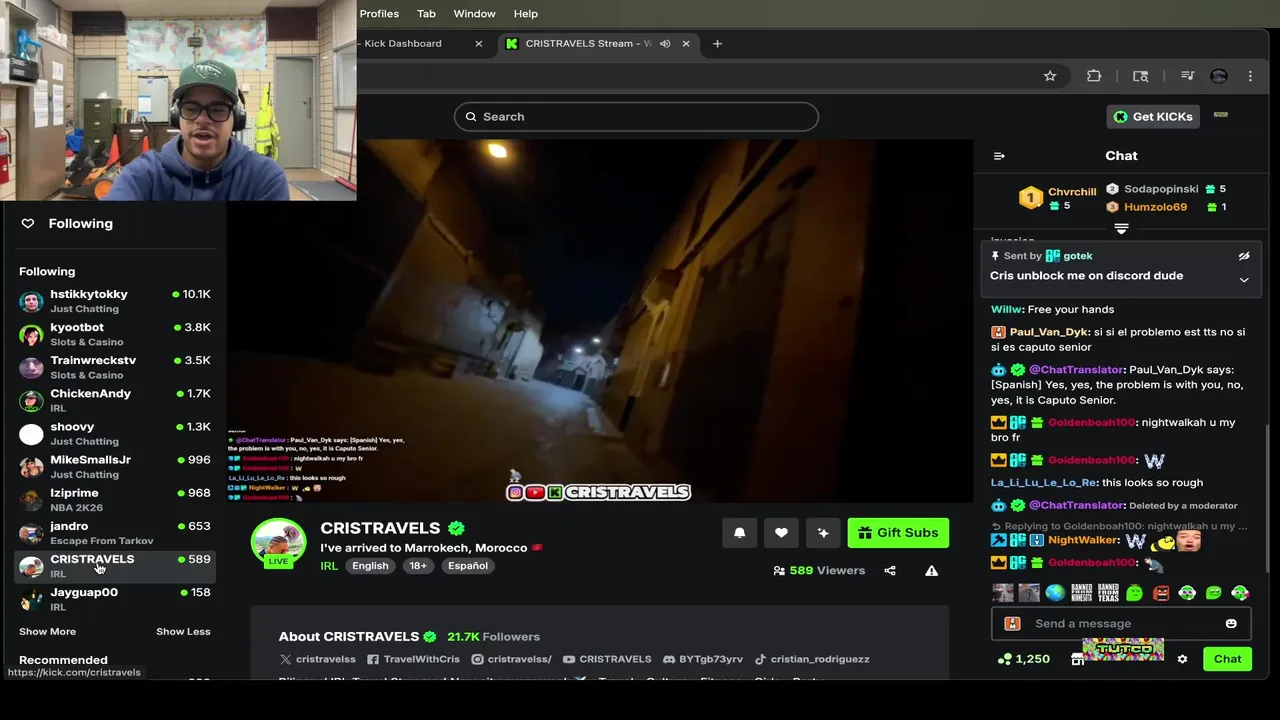Open shoovy channel in Following

tap(115, 433)
